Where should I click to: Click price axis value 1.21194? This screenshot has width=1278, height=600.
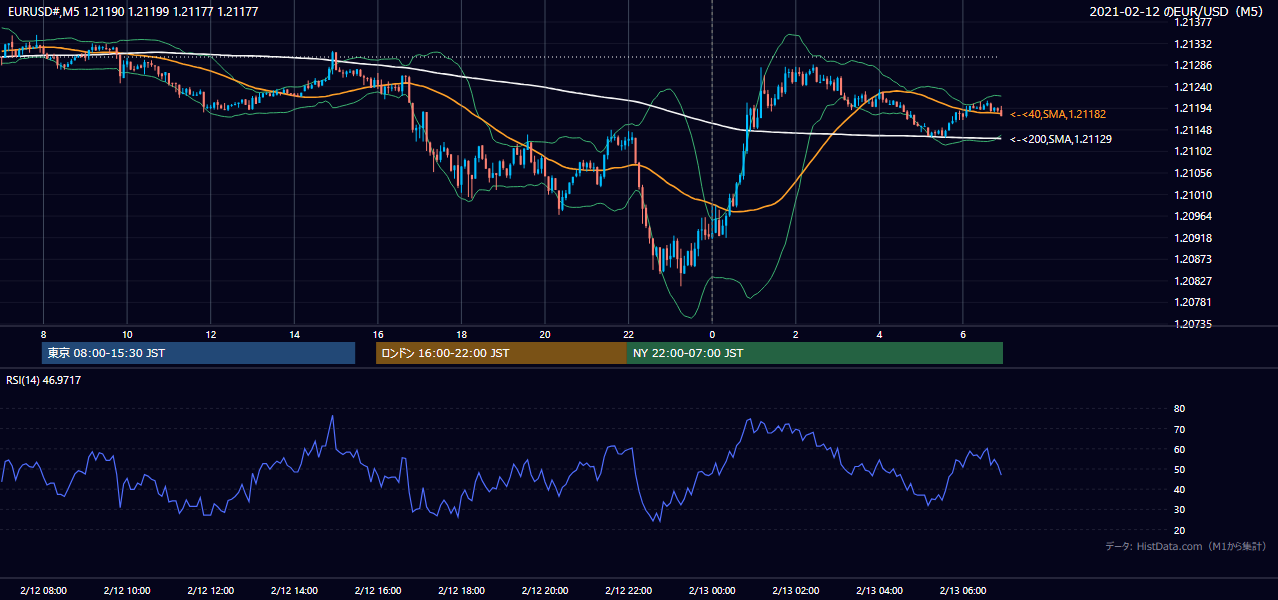point(1193,108)
